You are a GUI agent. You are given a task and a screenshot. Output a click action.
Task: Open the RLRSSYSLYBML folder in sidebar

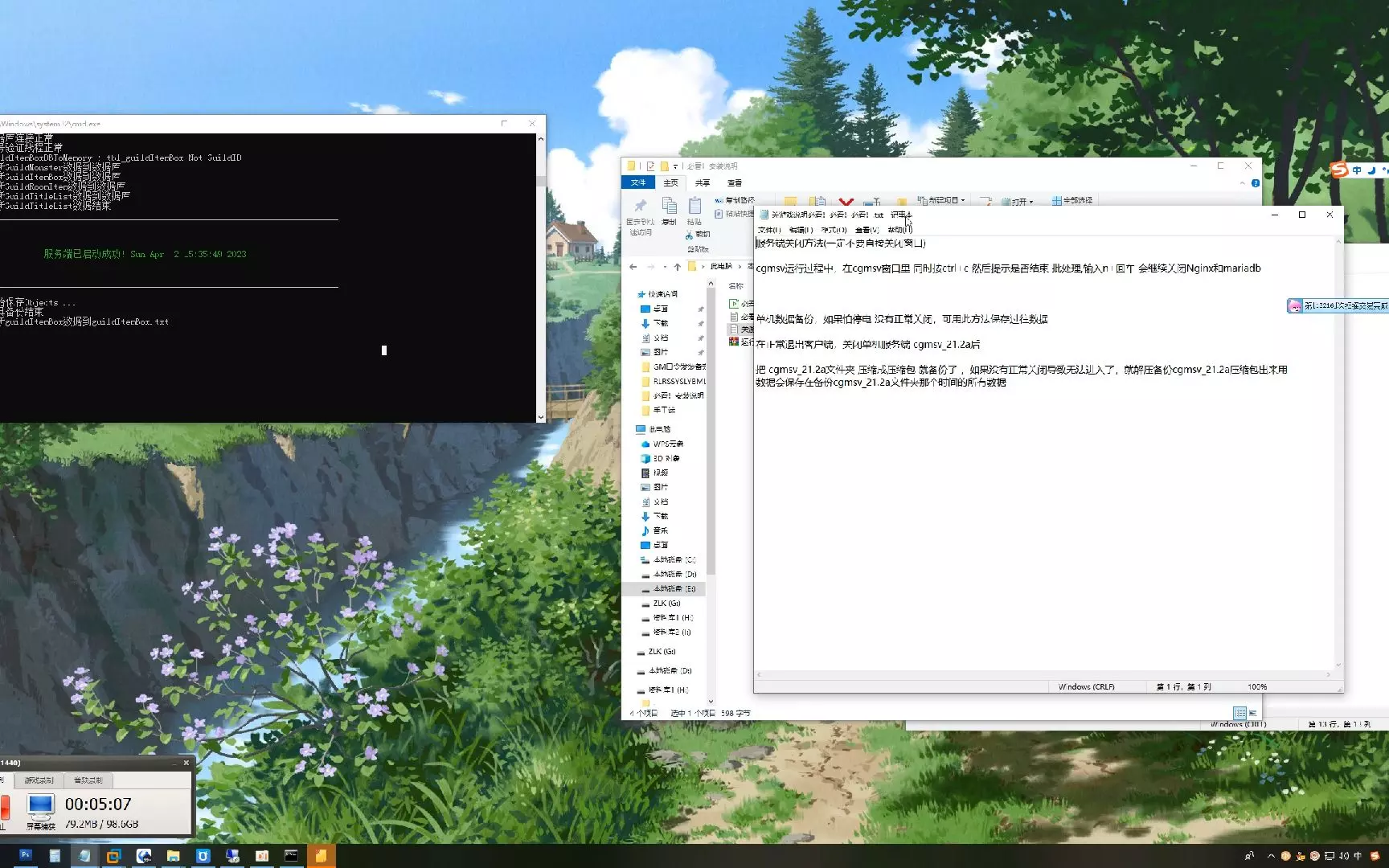tap(674, 381)
